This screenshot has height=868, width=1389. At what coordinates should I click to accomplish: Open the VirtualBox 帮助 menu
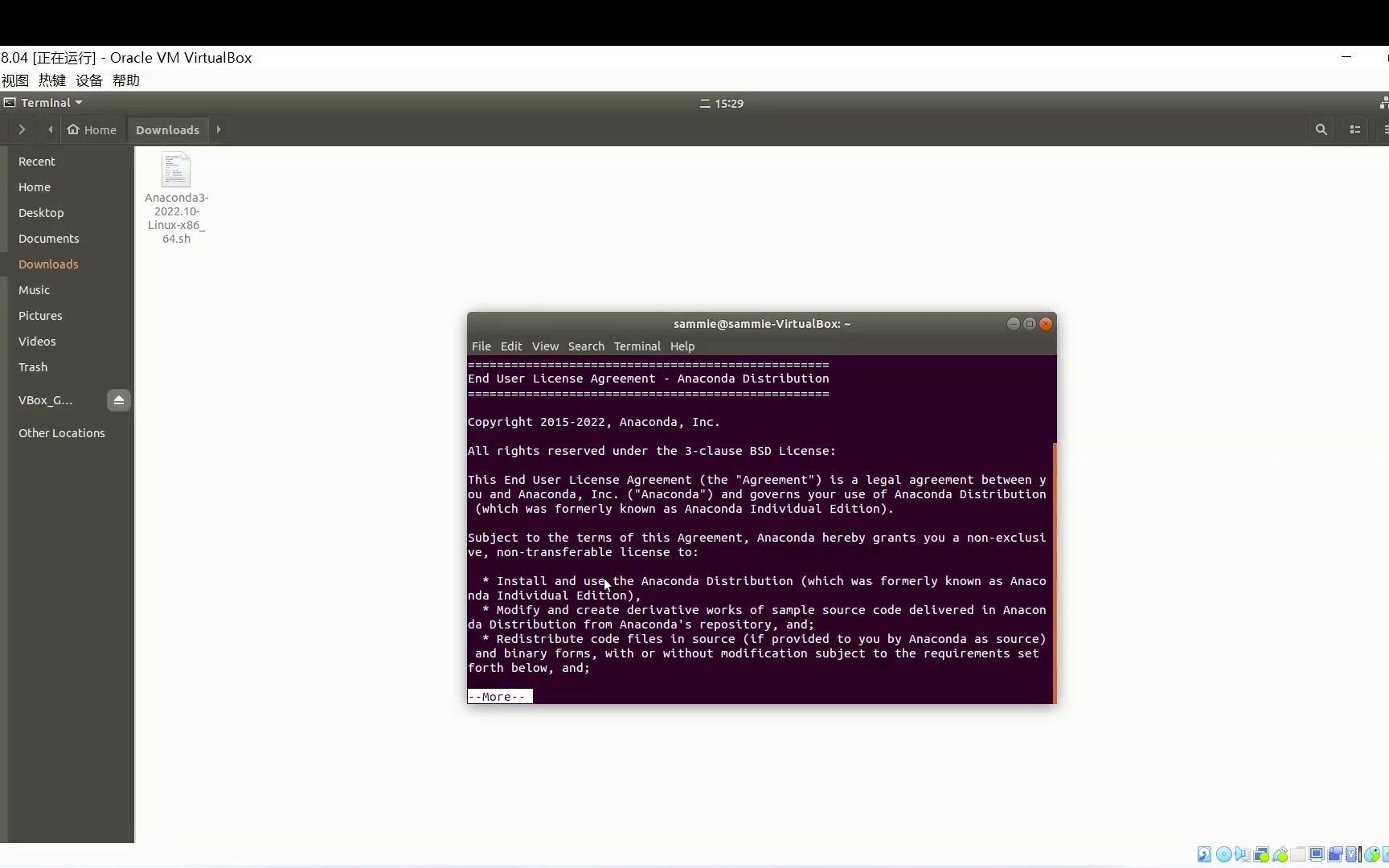[x=126, y=80]
